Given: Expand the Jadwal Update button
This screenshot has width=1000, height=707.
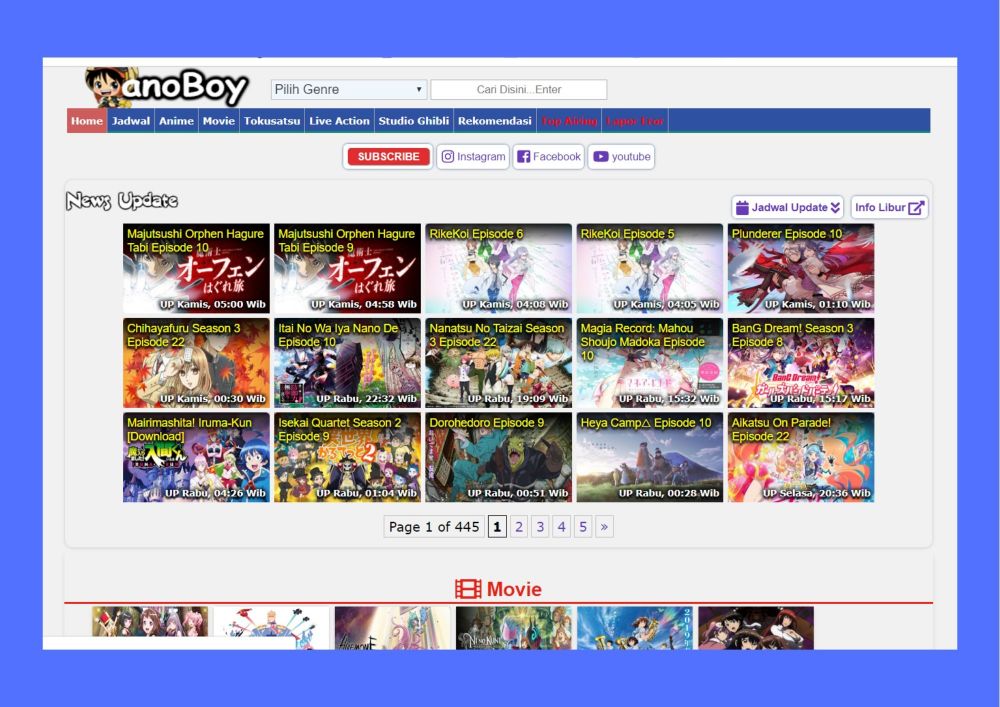Looking at the screenshot, I should [788, 208].
